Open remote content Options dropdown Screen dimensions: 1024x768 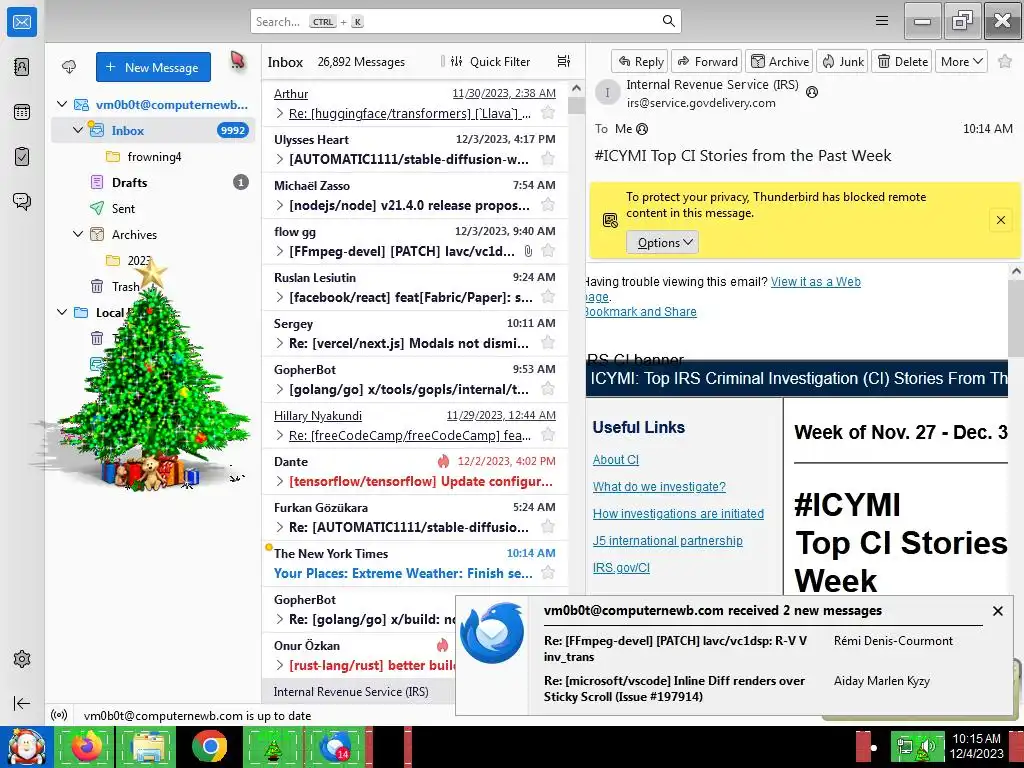[663, 242]
